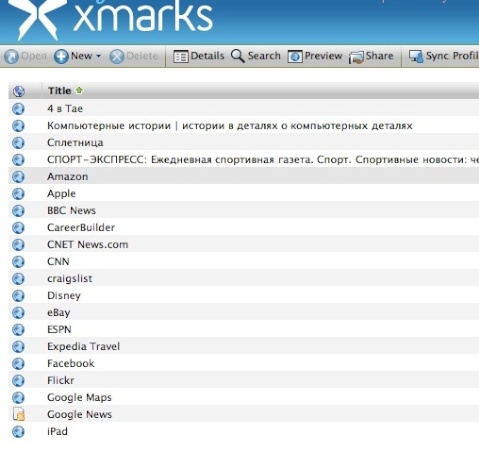Click the RSS feed icon beside Google News
The width and height of the screenshot is (479, 469).
pyautogui.click(x=19, y=414)
